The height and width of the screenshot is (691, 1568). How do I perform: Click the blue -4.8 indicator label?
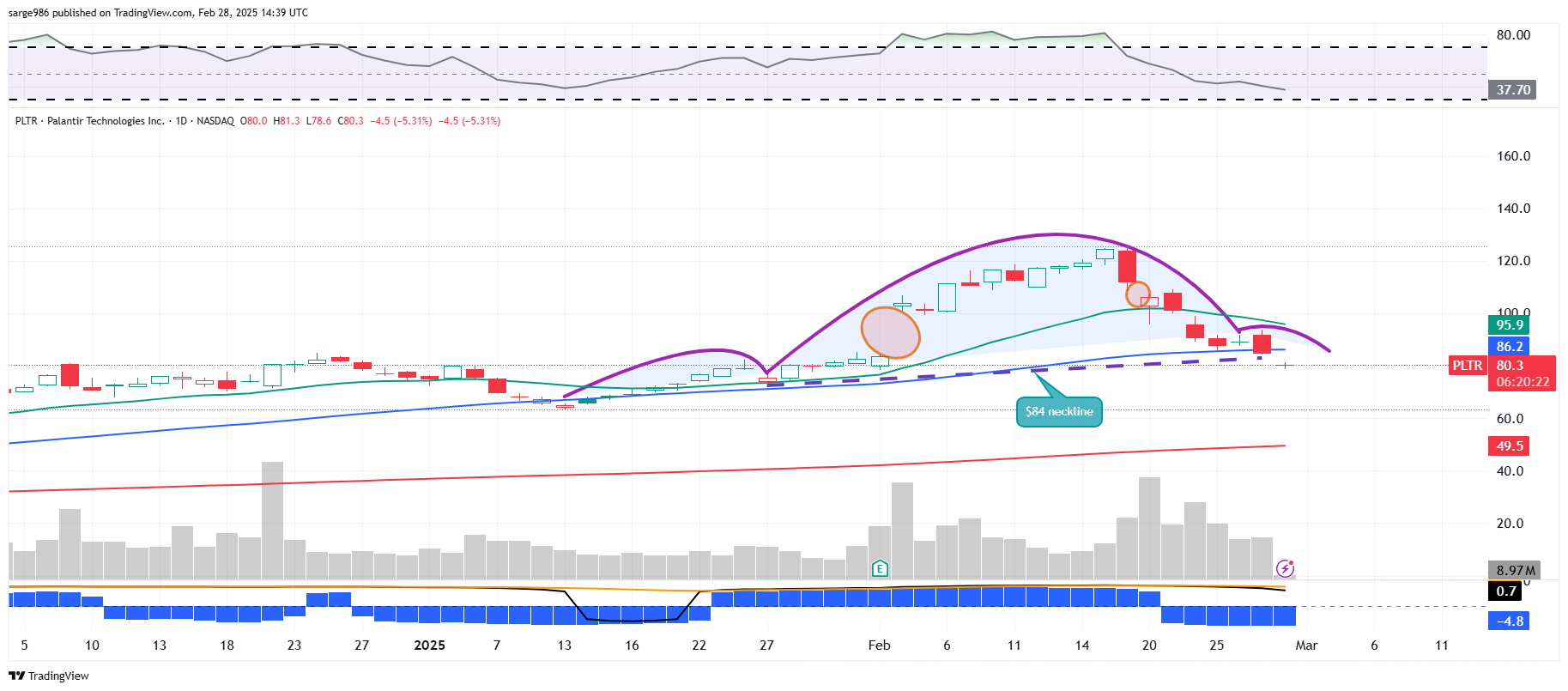click(x=1510, y=621)
